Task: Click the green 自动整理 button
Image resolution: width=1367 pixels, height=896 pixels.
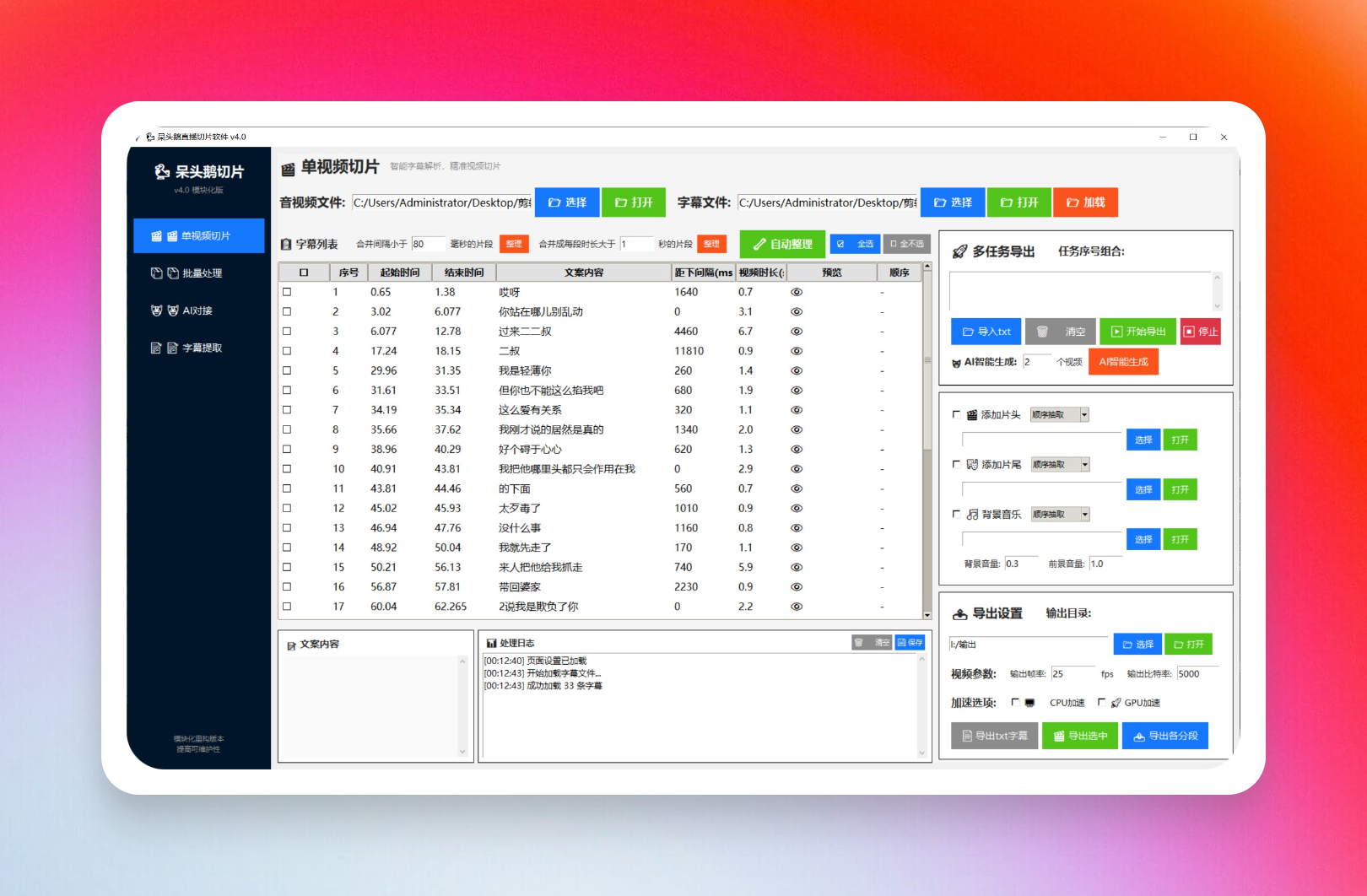Action: (x=782, y=244)
